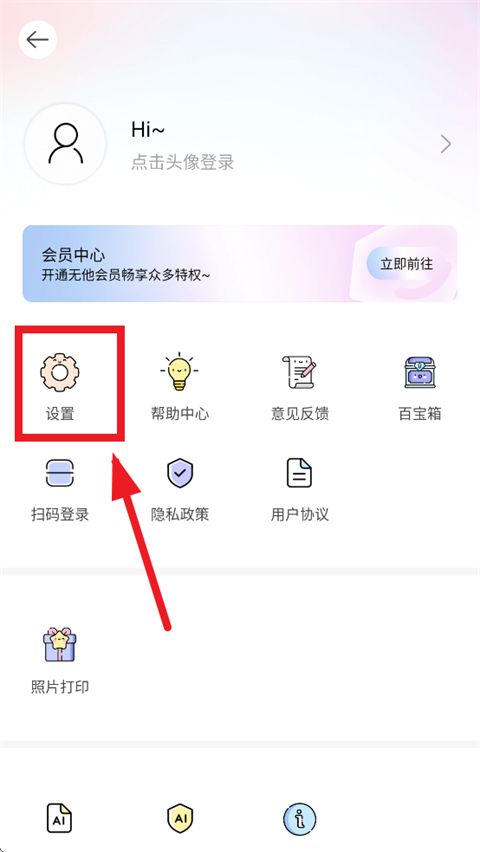
Task: Go back with the arrow button
Action: pos(38,39)
